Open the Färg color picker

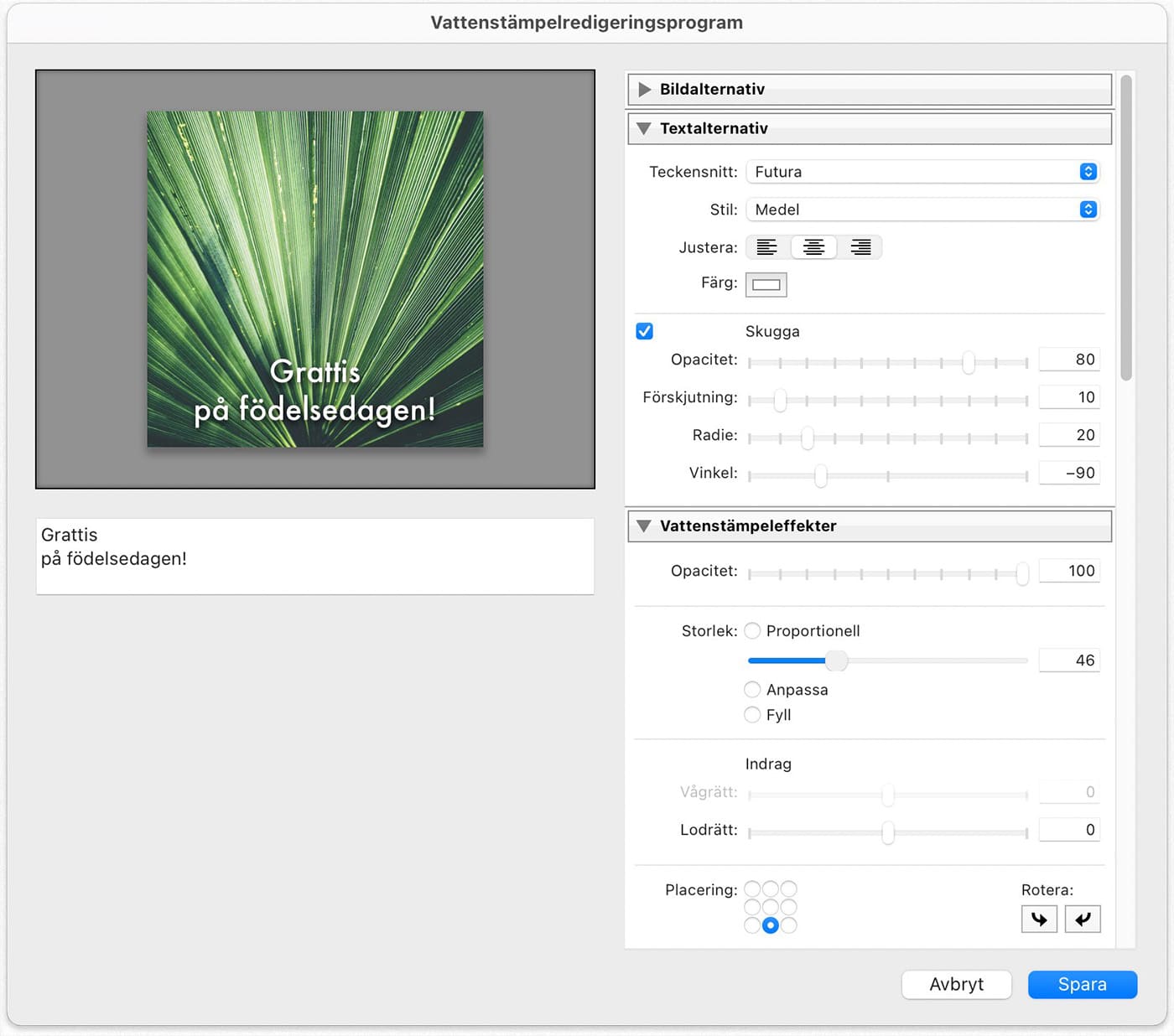click(766, 284)
